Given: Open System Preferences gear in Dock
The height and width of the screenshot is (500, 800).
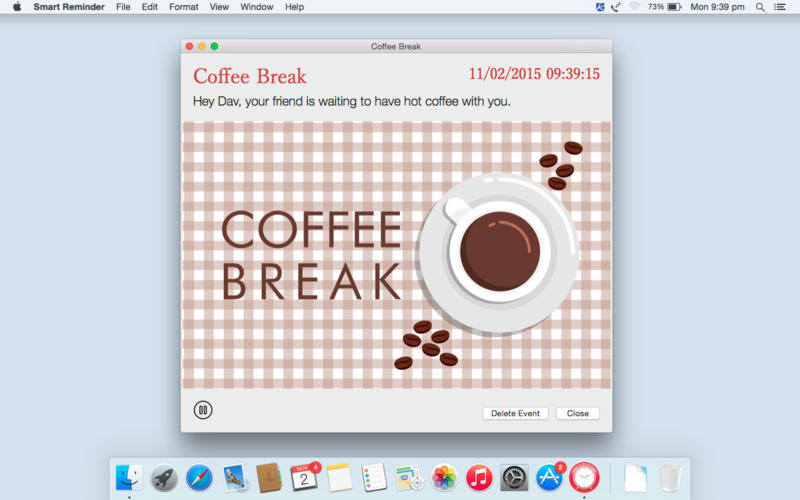Looking at the screenshot, I should click(514, 478).
